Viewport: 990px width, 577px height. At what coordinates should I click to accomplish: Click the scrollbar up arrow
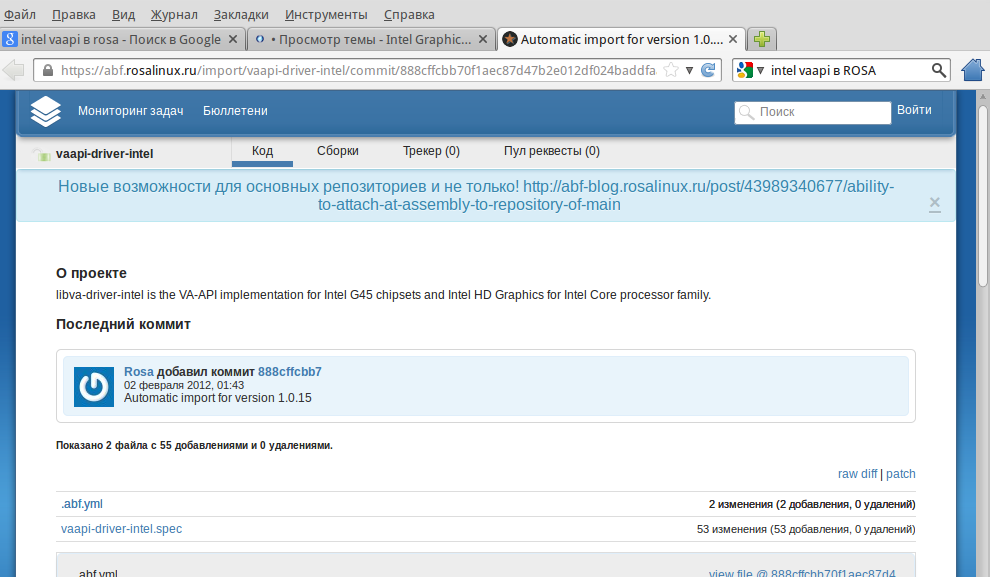982,96
